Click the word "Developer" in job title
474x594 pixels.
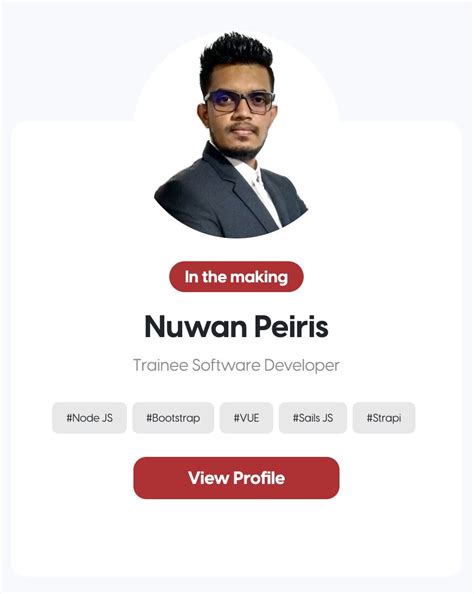point(302,366)
